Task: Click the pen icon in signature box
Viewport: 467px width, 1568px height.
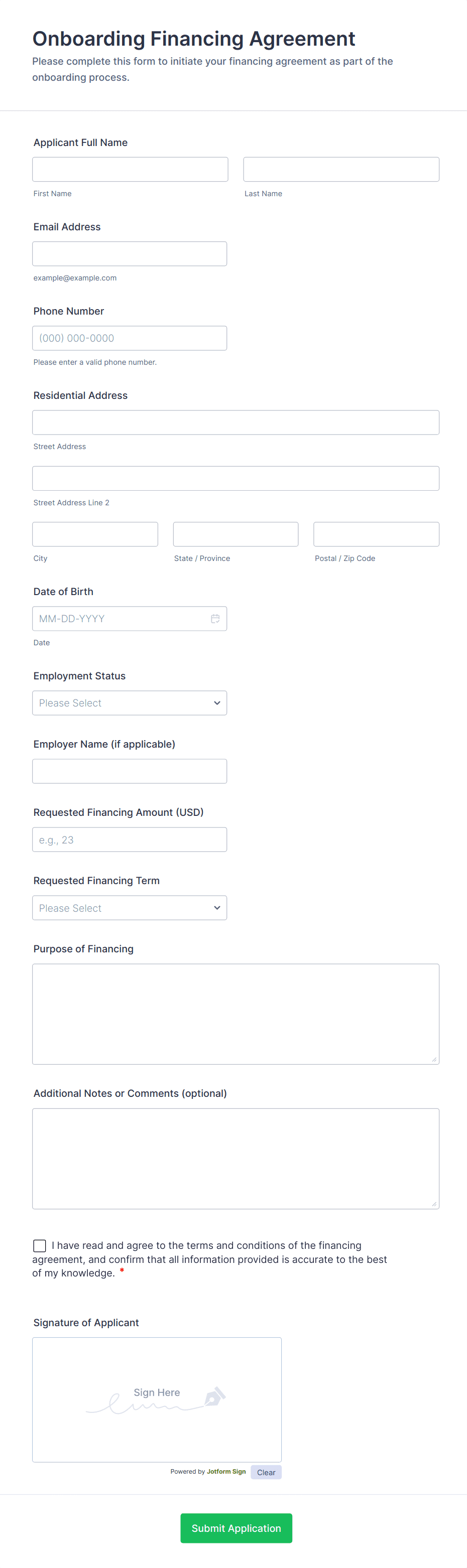Action: pos(214,1396)
